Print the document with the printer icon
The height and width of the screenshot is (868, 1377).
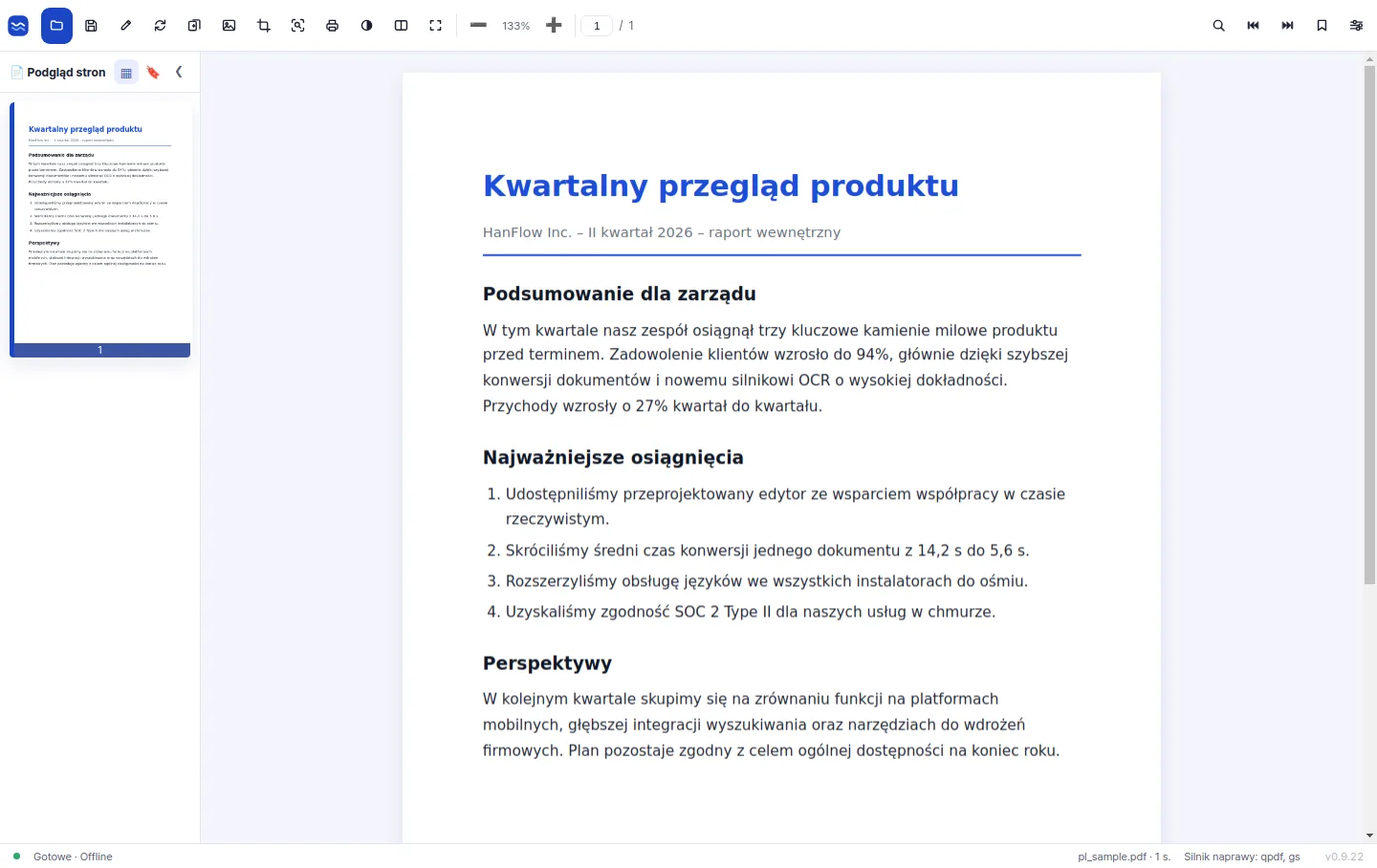(x=332, y=26)
